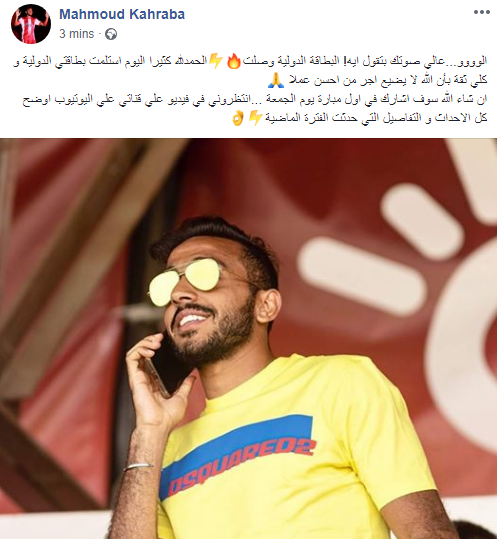This screenshot has height=539, width=497.
Task: Click the fire emoji in the post
Action: click(234, 61)
